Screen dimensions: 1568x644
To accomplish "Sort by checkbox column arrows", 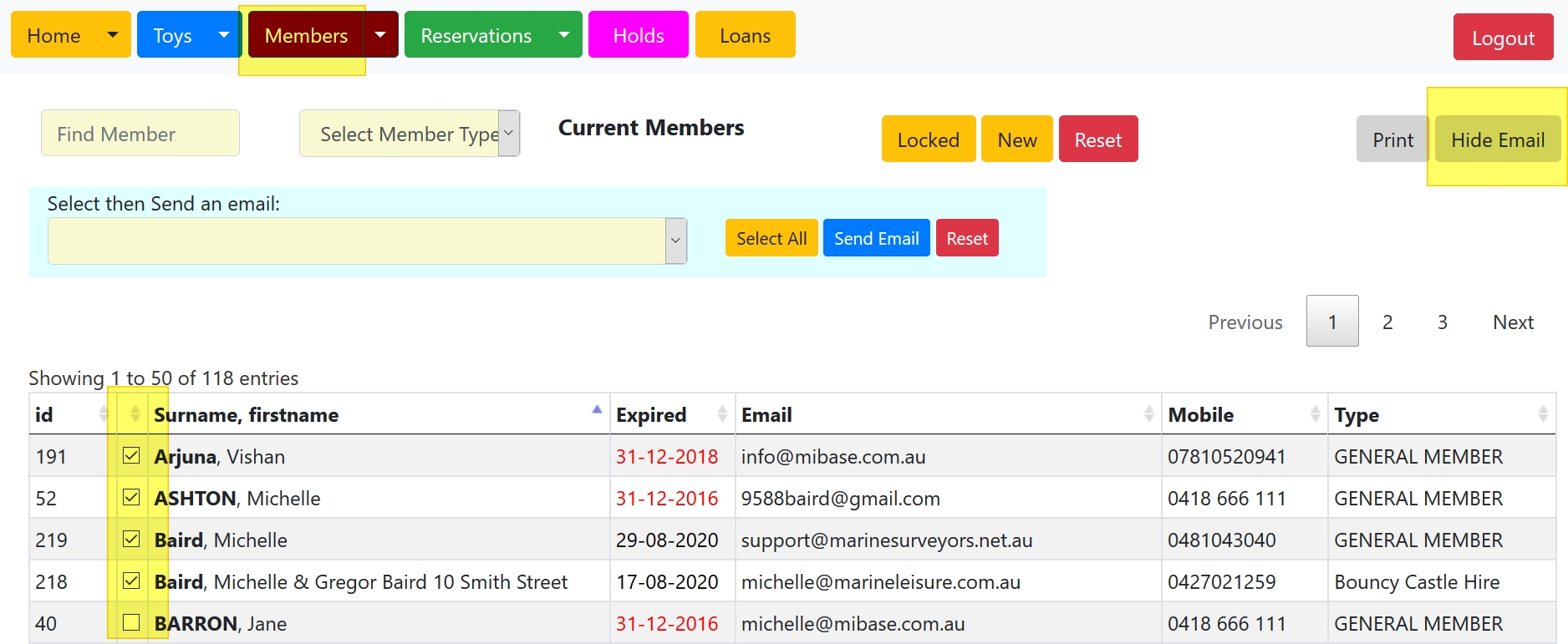I will tap(135, 413).
